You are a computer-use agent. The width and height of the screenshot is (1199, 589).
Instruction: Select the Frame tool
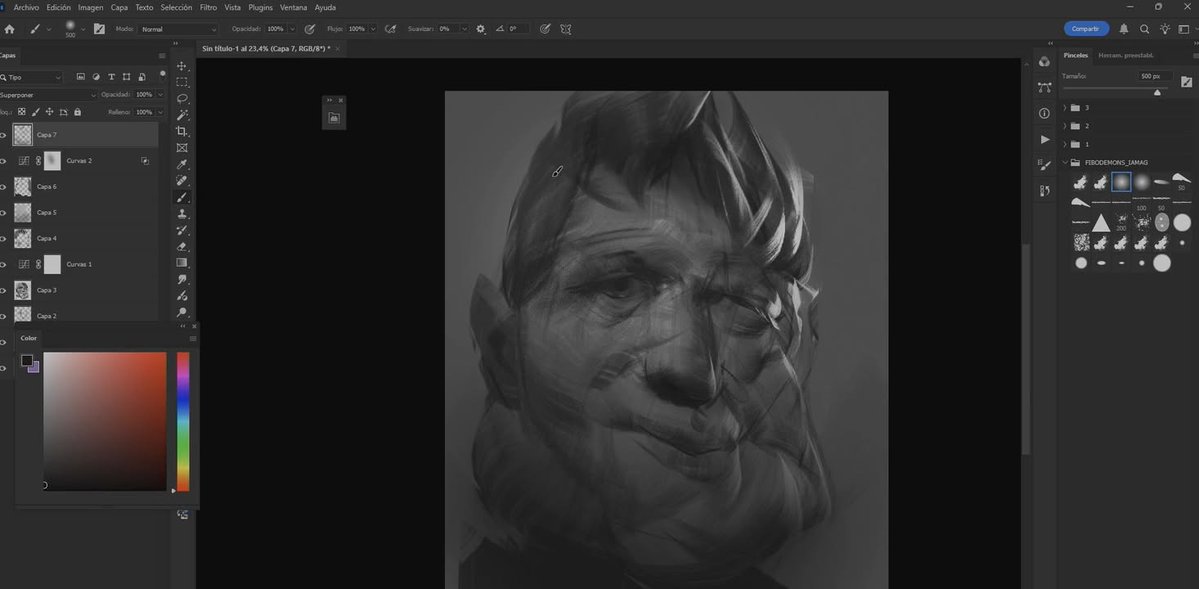coord(182,148)
